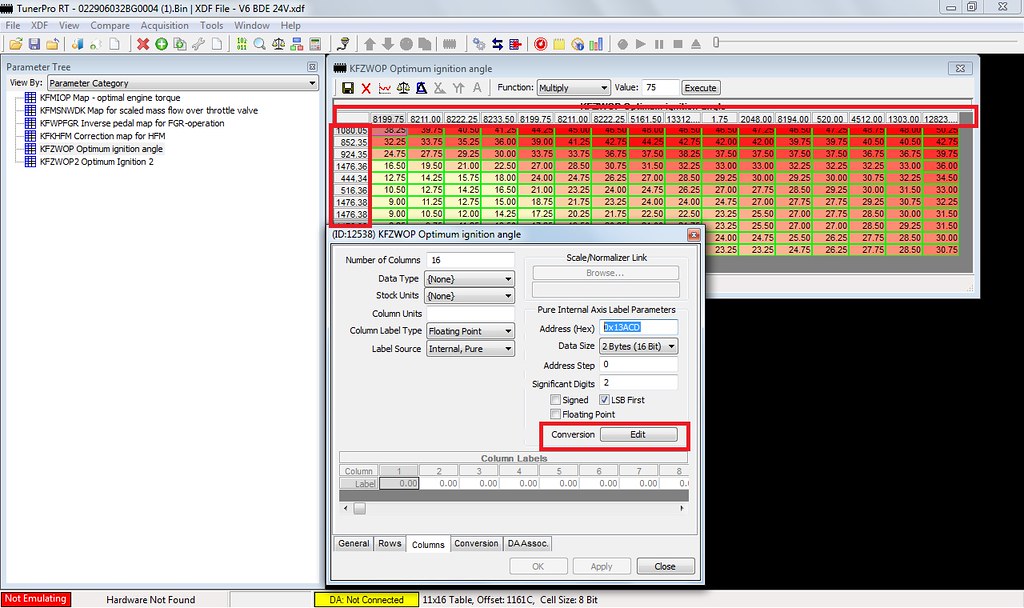
Task: Click the green plus add icon
Action: click(161, 44)
